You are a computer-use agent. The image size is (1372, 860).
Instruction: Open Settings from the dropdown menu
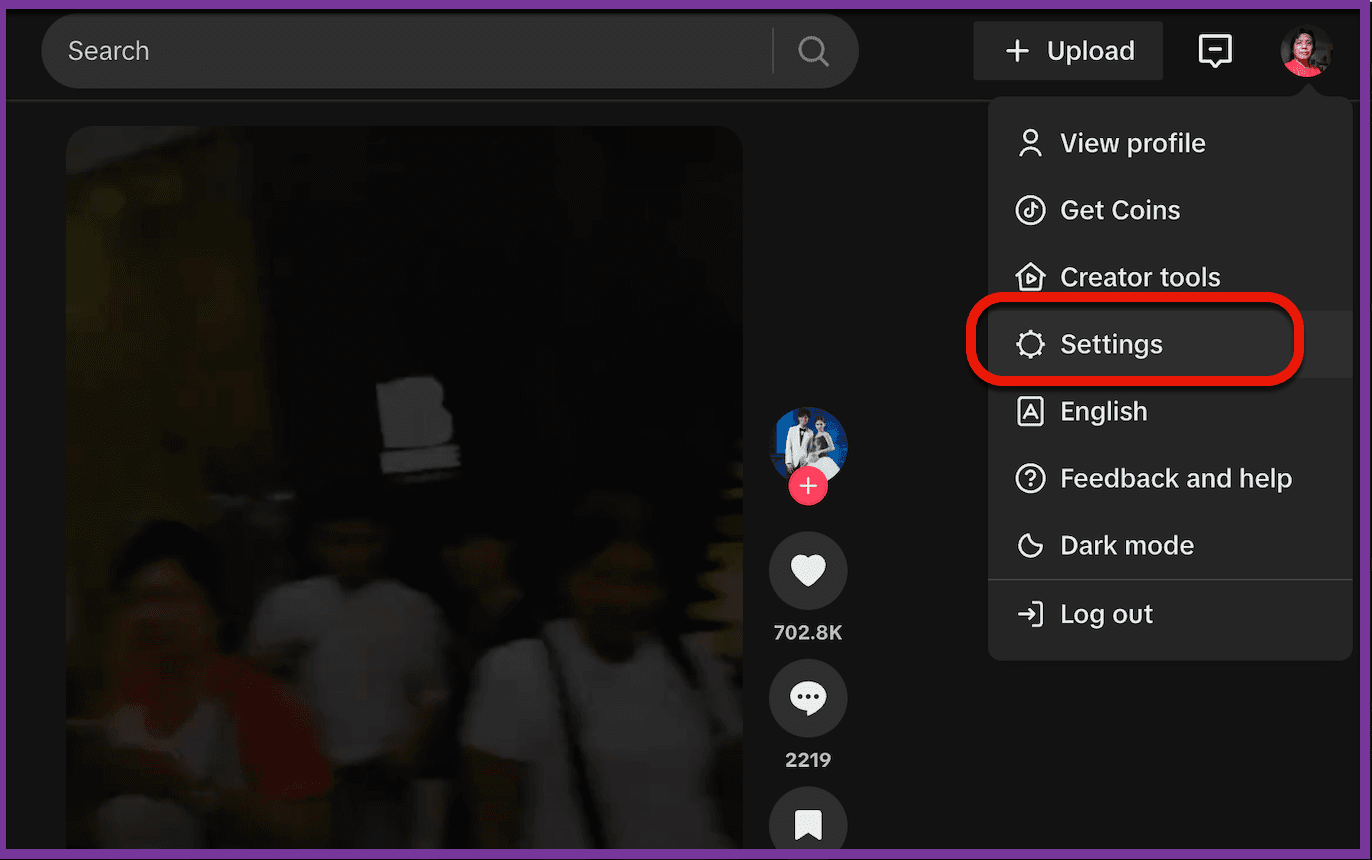[1111, 343]
